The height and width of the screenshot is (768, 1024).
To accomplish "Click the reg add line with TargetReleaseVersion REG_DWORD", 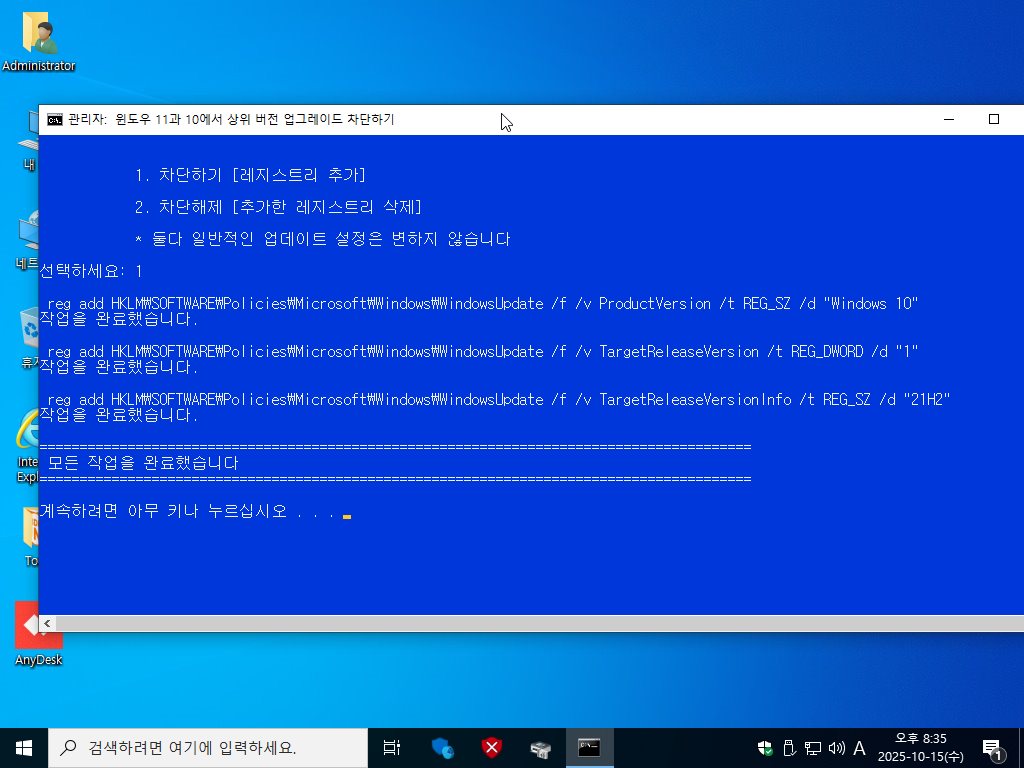I will pyautogui.click(x=483, y=352).
